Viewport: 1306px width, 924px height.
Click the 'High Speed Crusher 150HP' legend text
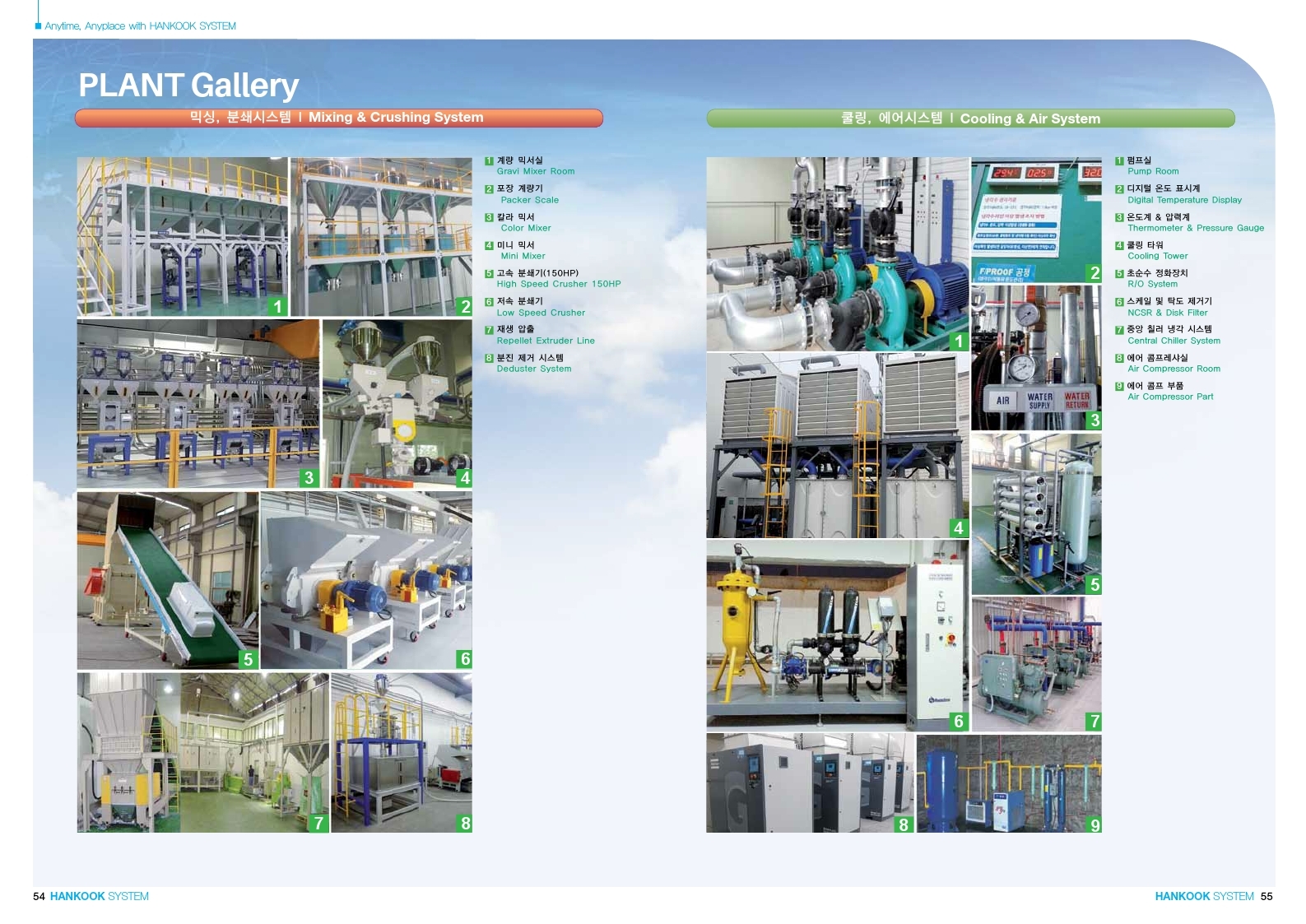click(559, 284)
